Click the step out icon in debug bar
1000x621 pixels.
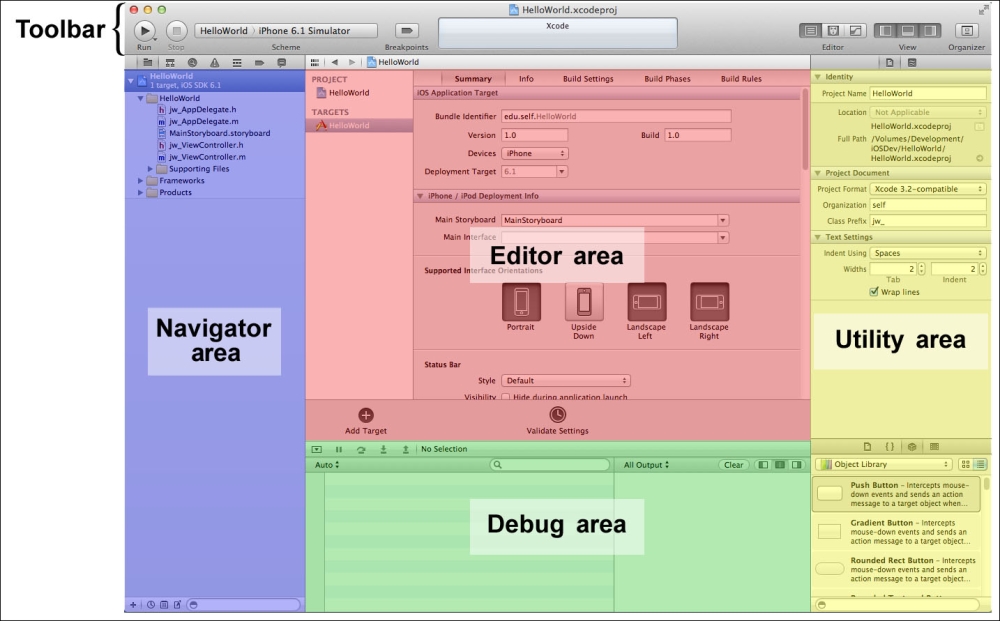405,449
